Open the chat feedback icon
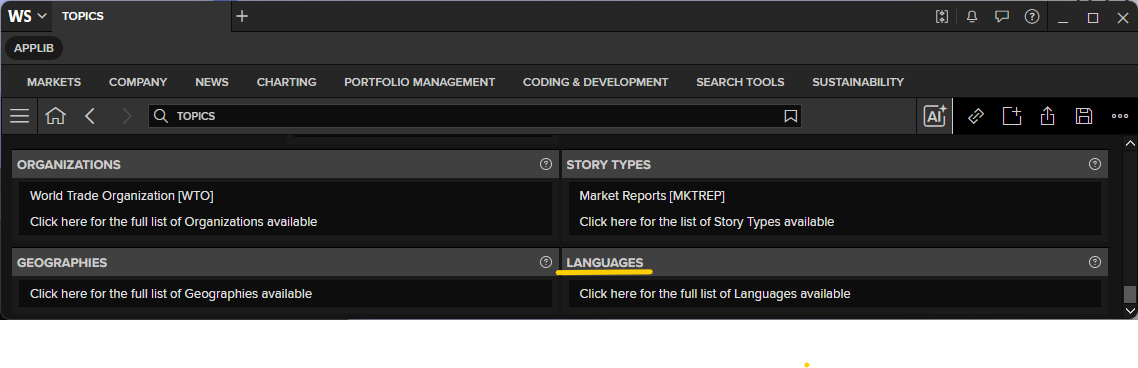Screen dimensions: 1138x368 [x=1002, y=16]
